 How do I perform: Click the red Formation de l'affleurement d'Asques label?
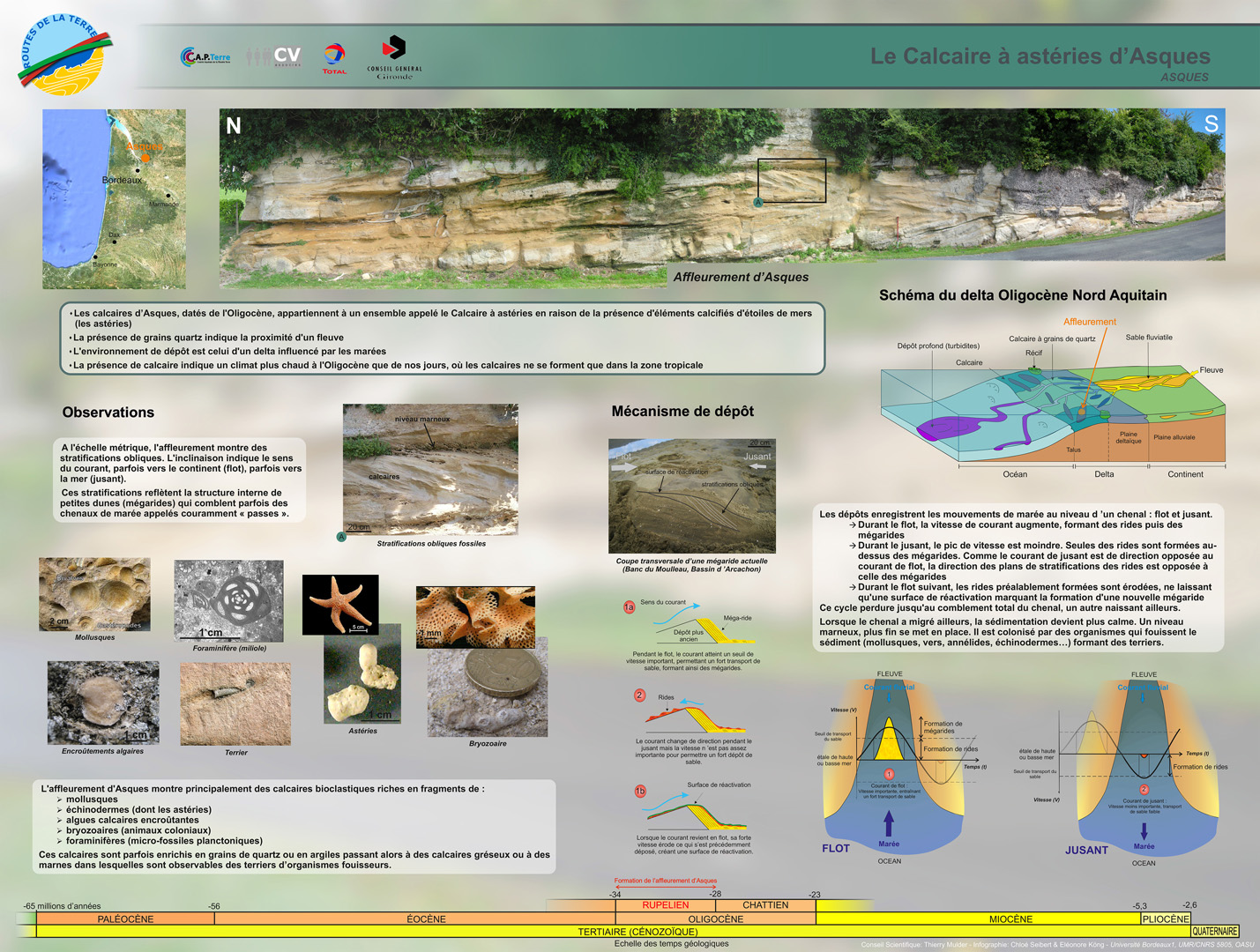pos(666,881)
